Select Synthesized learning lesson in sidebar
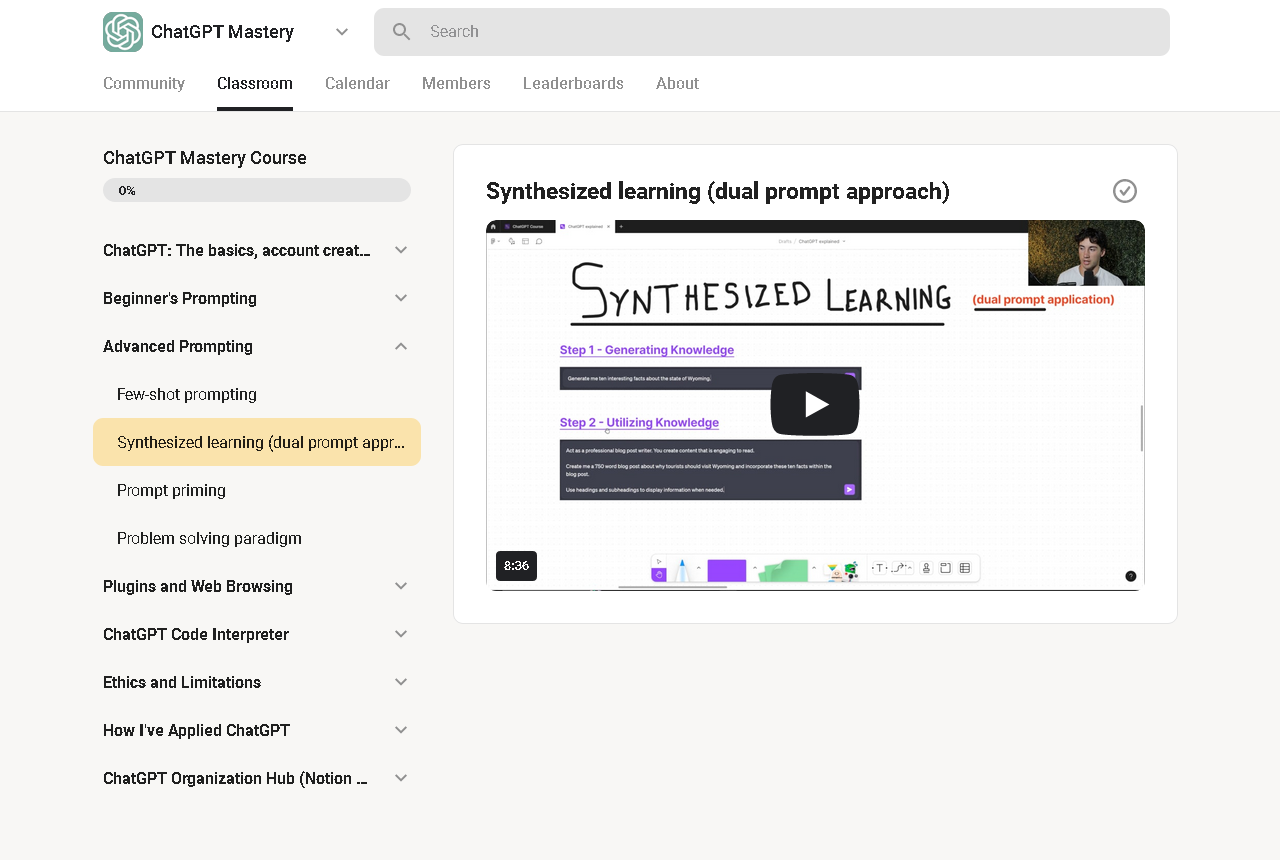The height and width of the screenshot is (860, 1280). pos(257,442)
